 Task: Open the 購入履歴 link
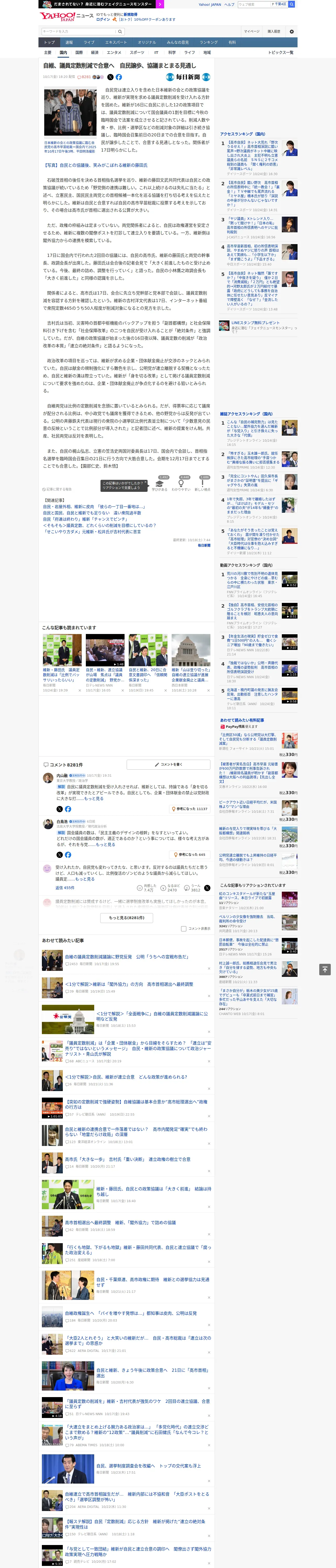click(274, 32)
